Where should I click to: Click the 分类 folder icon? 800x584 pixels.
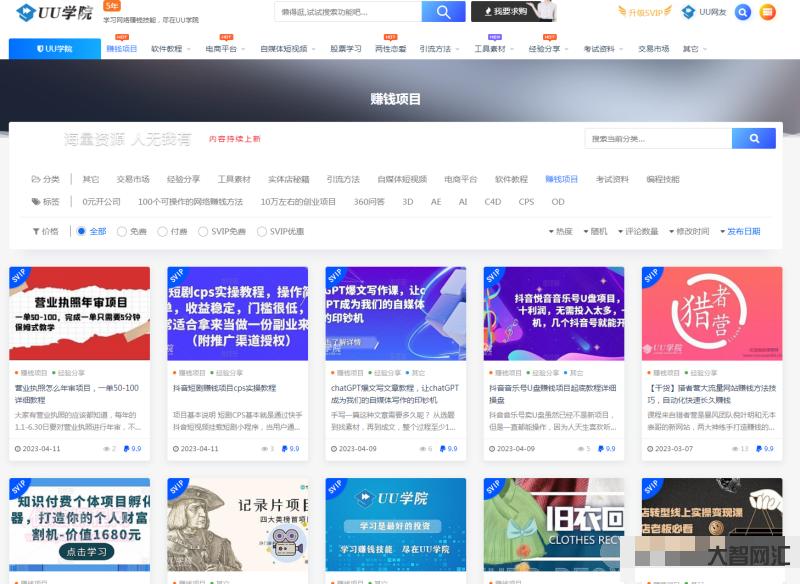36,179
